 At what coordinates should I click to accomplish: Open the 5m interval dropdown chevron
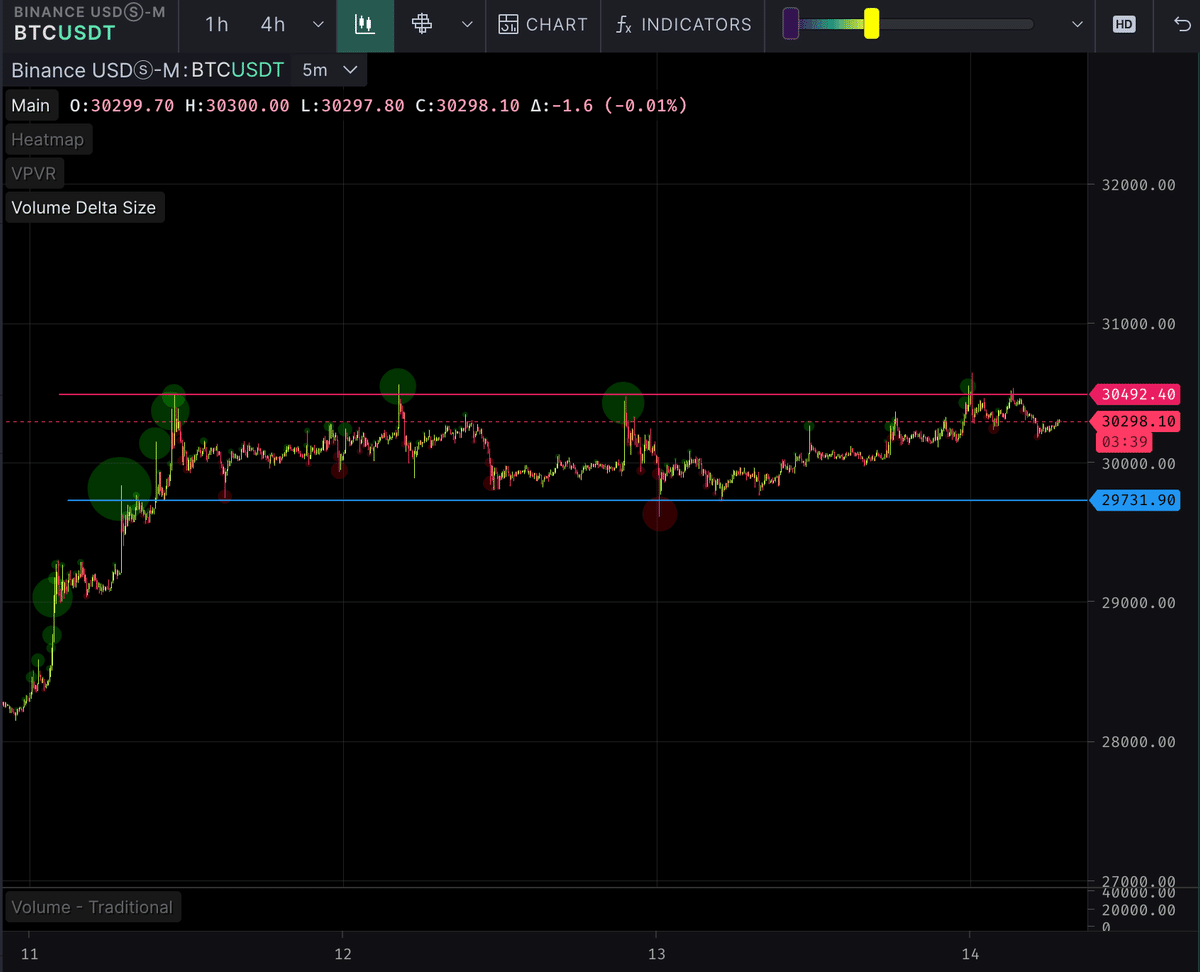coord(350,70)
